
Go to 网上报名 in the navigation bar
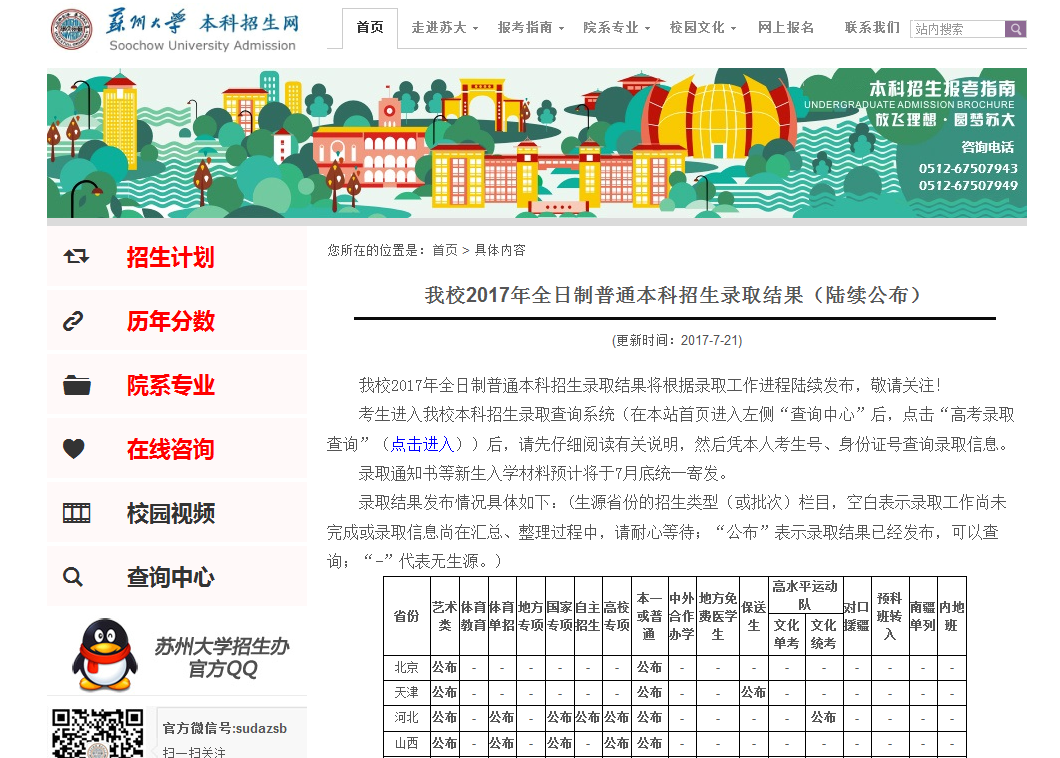[x=786, y=28]
